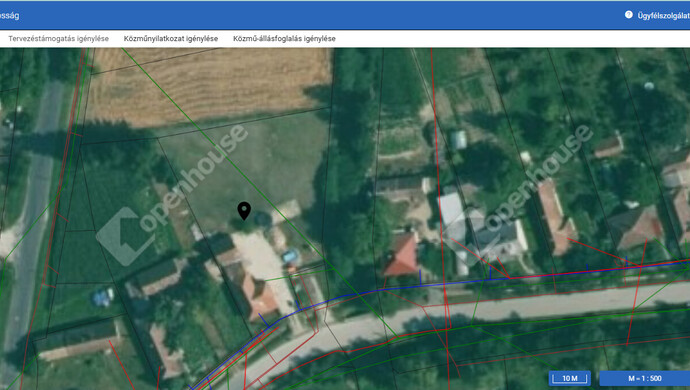Click the right openhouse watermark text
Image resolution: width=690 pixels, height=390 pixels.
(x=538, y=178)
